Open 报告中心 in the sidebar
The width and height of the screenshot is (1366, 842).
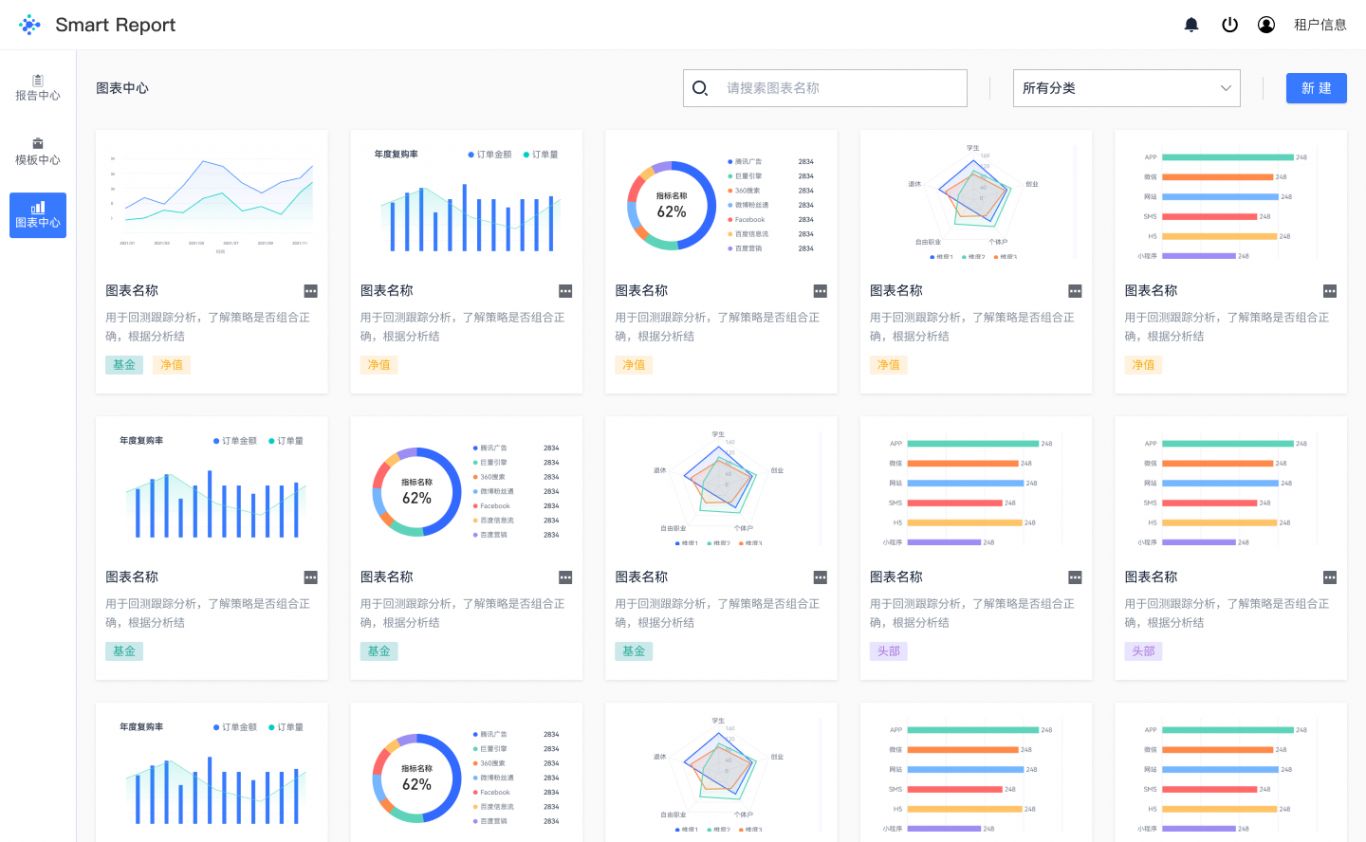pos(38,88)
